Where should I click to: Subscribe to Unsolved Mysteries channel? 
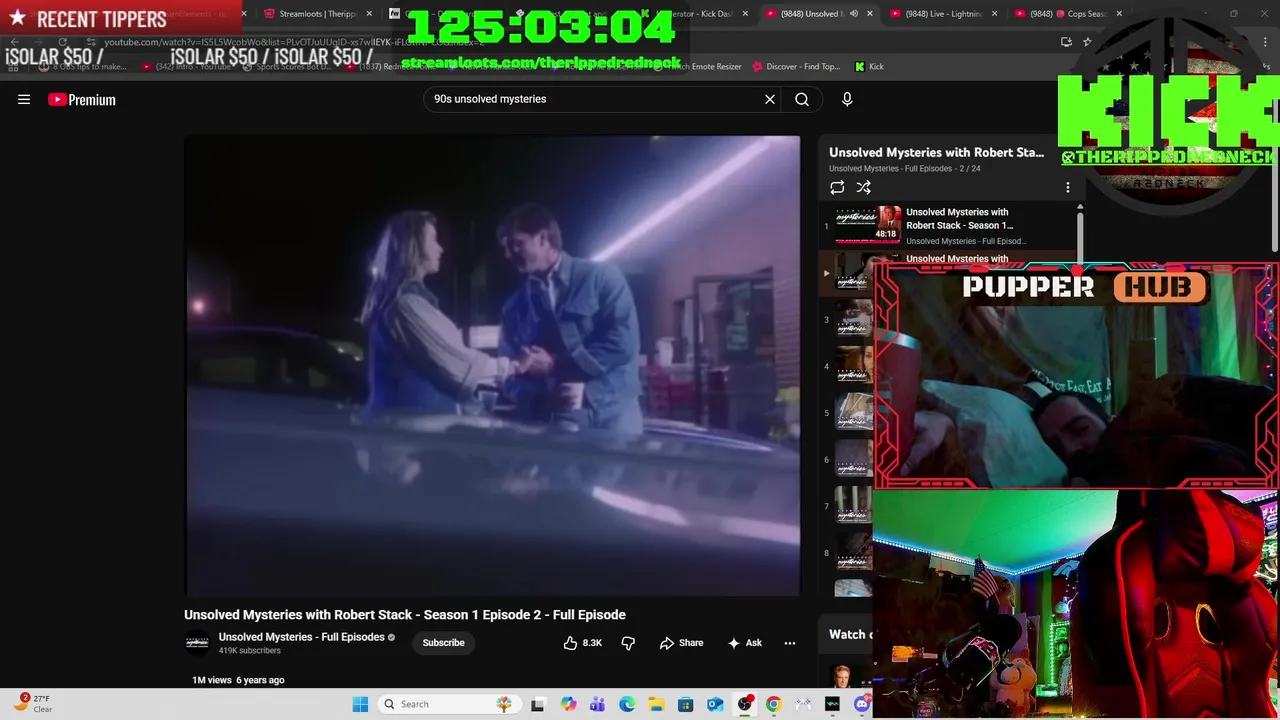[443, 643]
